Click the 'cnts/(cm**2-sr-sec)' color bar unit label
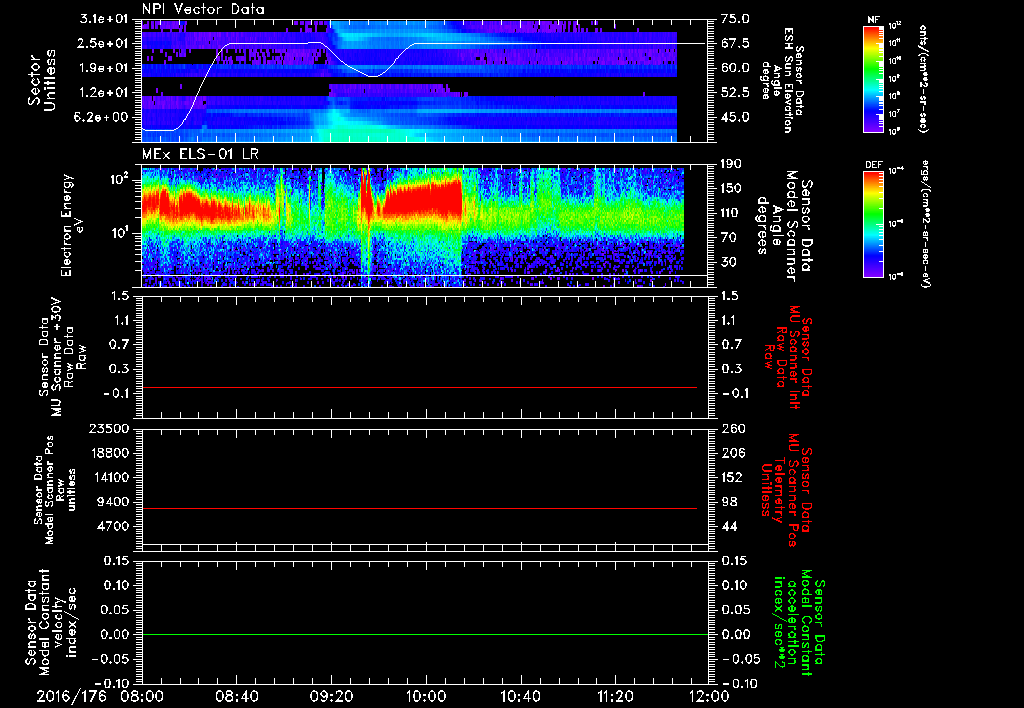This screenshot has width=1024, height=708. pos(923,78)
